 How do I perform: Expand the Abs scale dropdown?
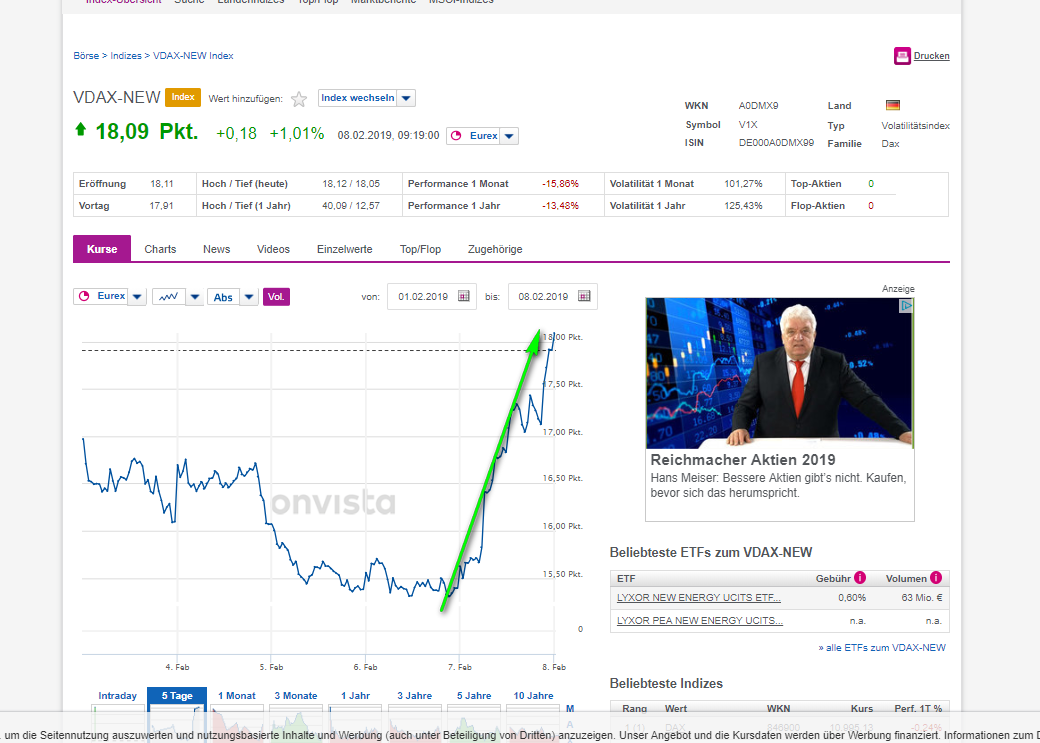(249, 297)
